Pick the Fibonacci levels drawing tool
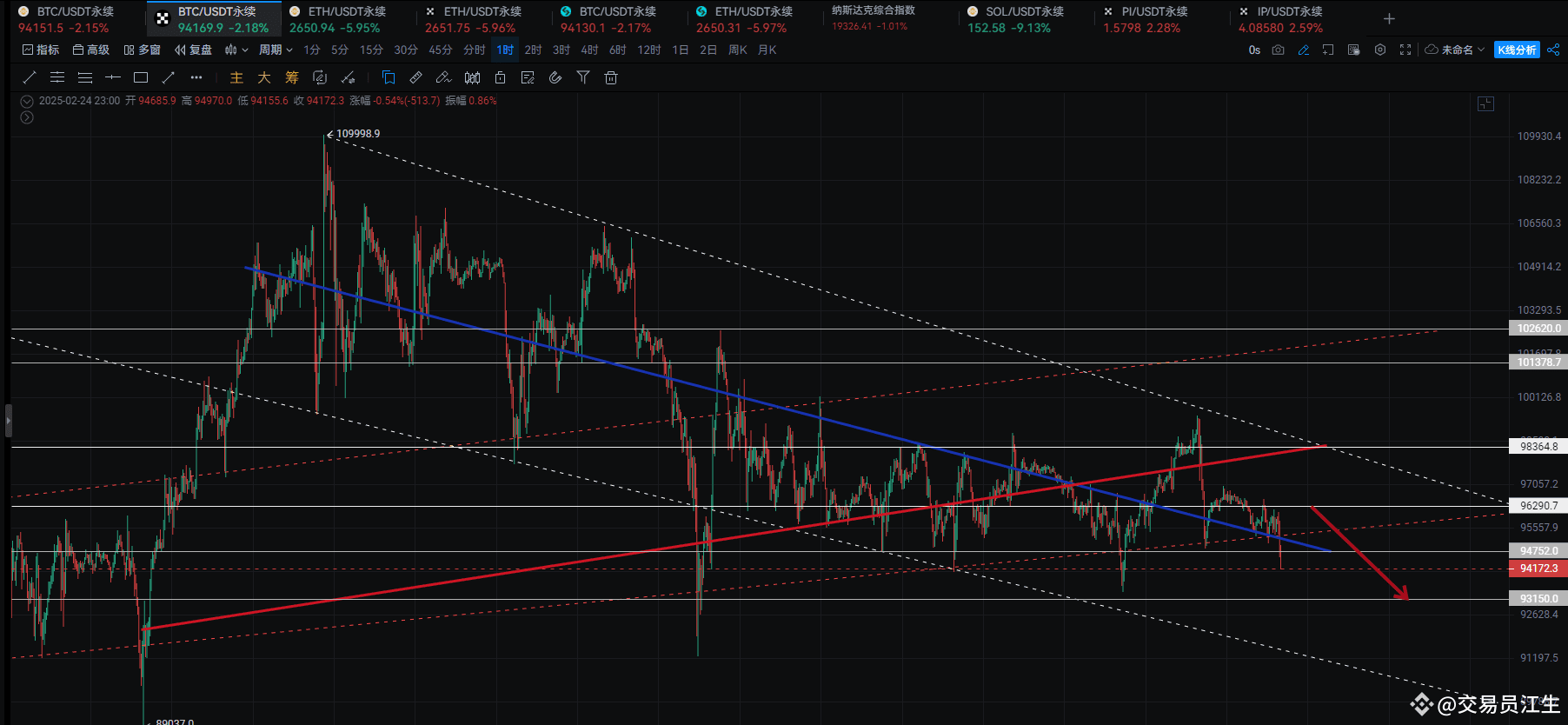Screen dimensions: 1568x725 pyautogui.click(x=85, y=77)
